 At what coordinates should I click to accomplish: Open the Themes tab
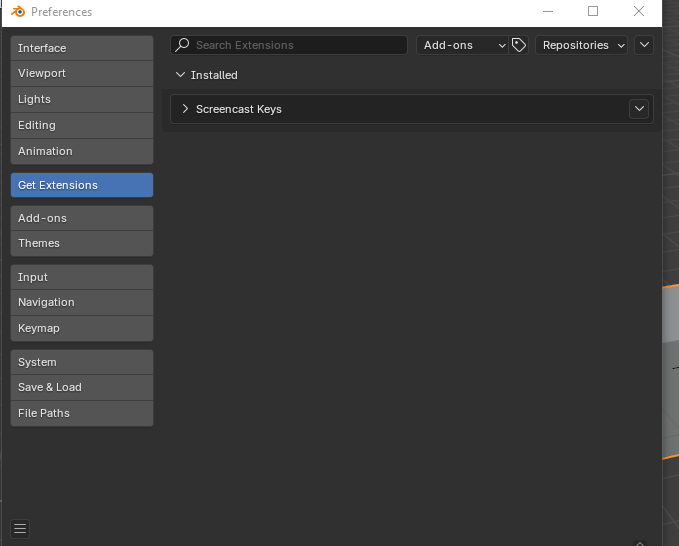(x=82, y=244)
